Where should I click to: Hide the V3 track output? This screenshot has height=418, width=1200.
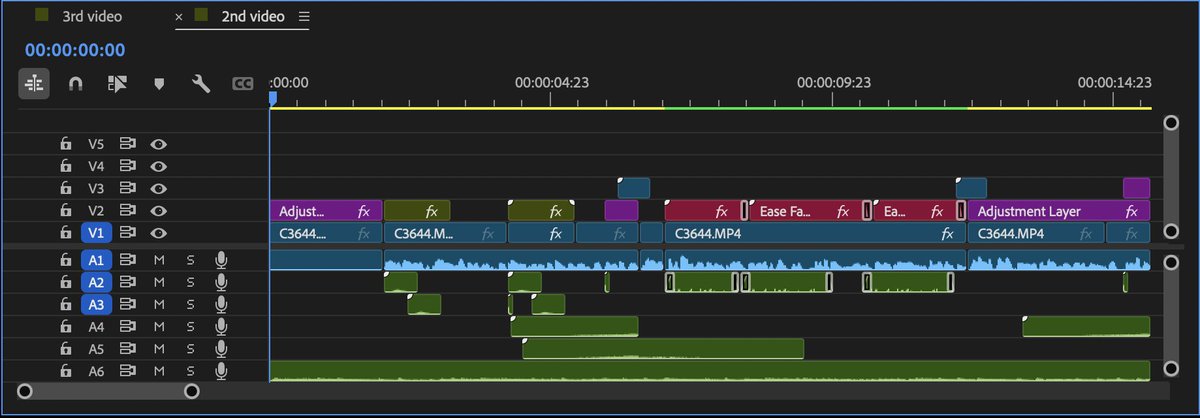(158, 188)
